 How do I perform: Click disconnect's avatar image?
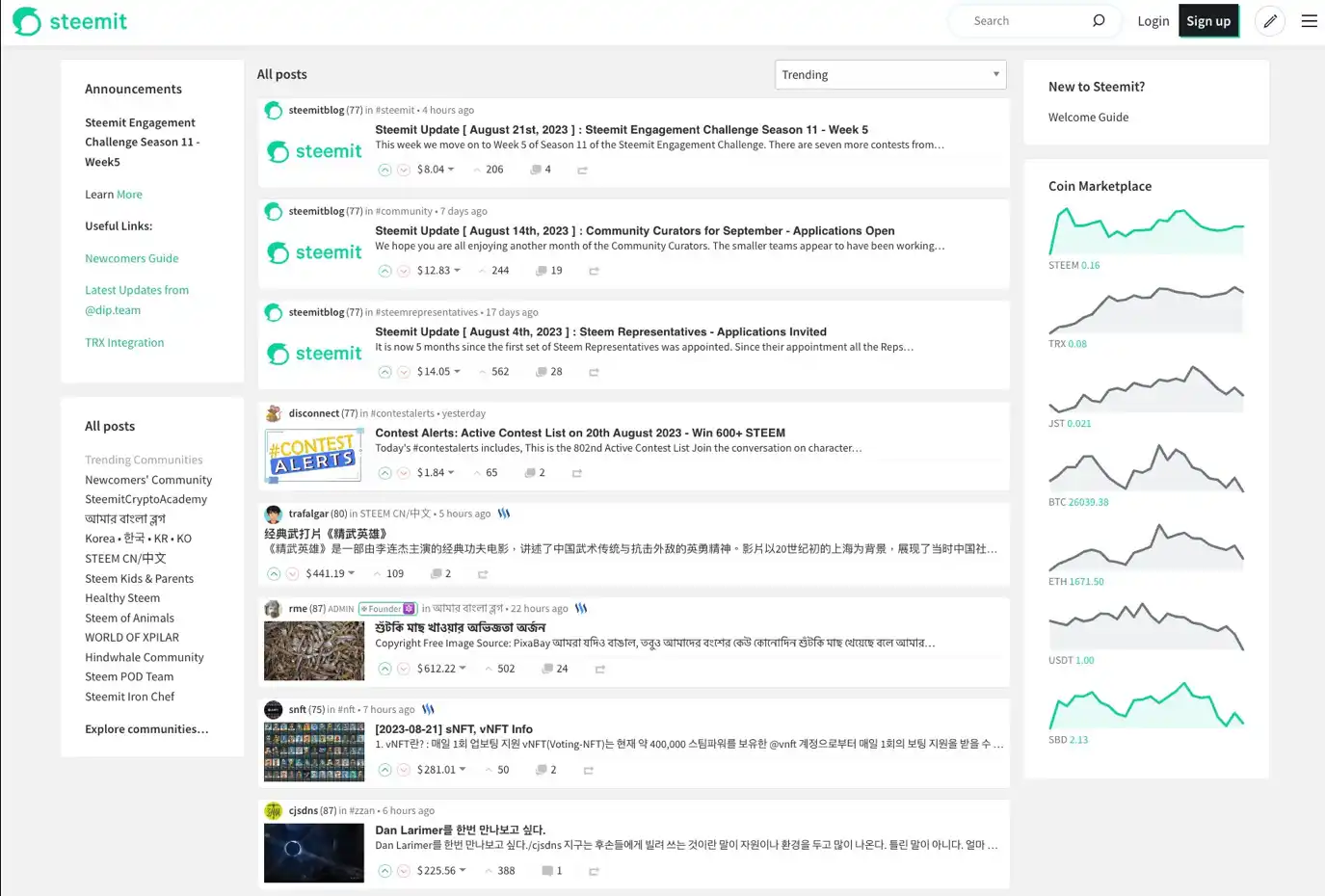pyautogui.click(x=273, y=412)
